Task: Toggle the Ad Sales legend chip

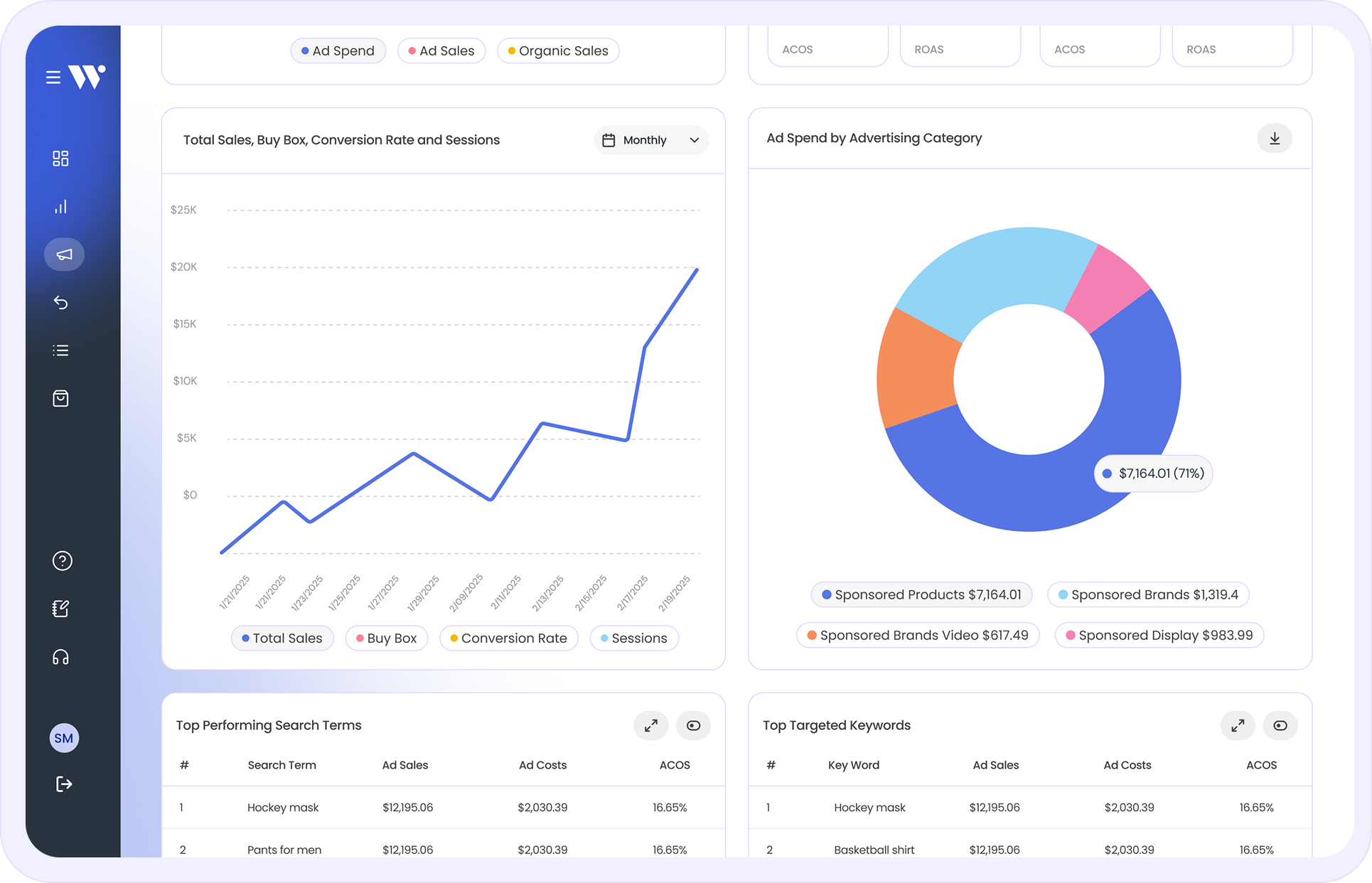Action: tap(441, 51)
